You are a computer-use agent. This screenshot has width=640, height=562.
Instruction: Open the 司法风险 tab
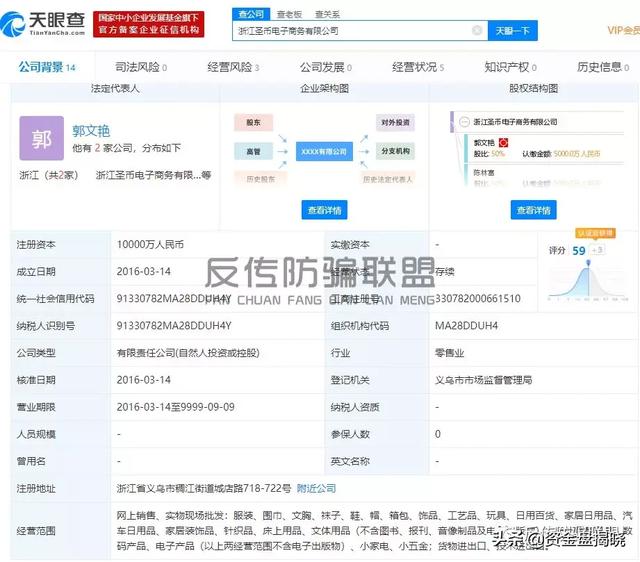(141, 67)
